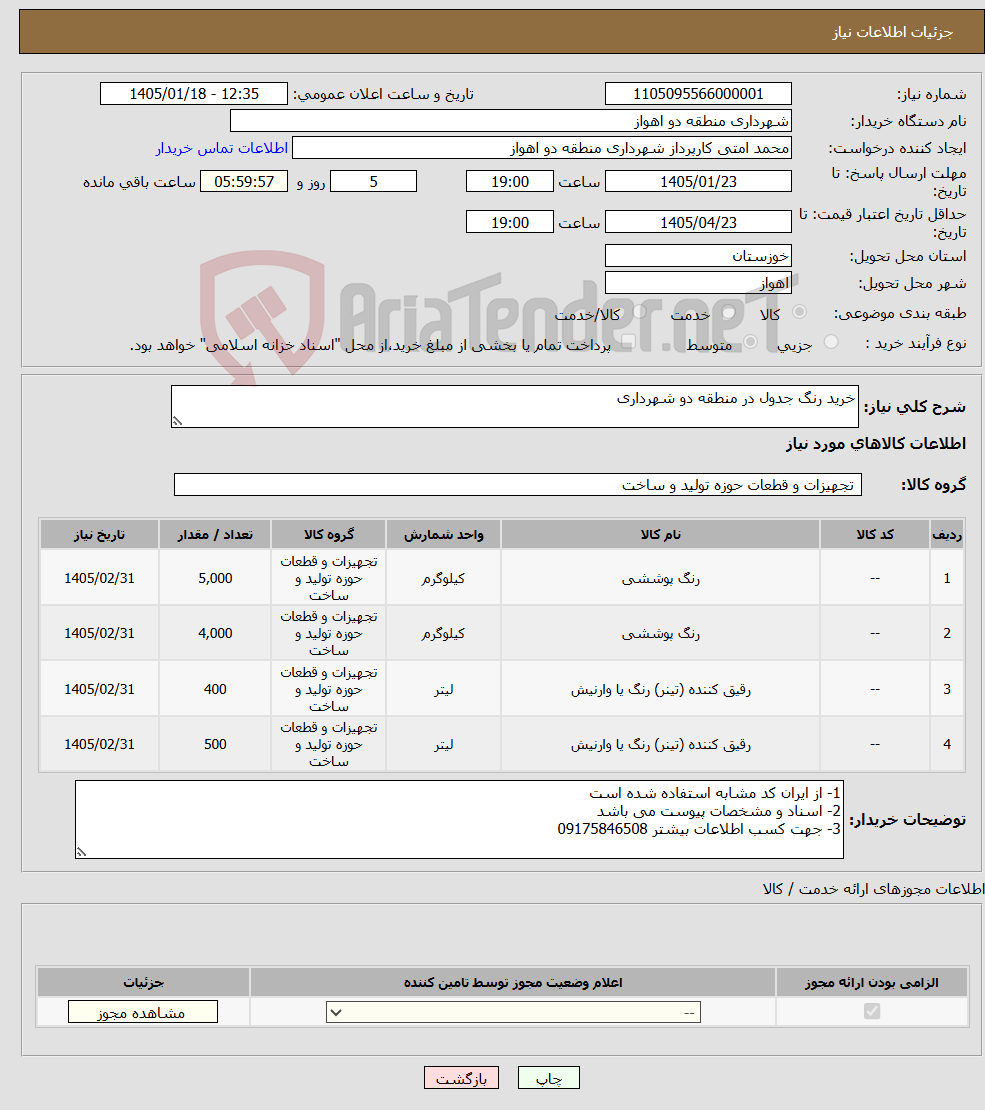Click quantity 400 in row 3
The image size is (985, 1110).
click(x=215, y=689)
